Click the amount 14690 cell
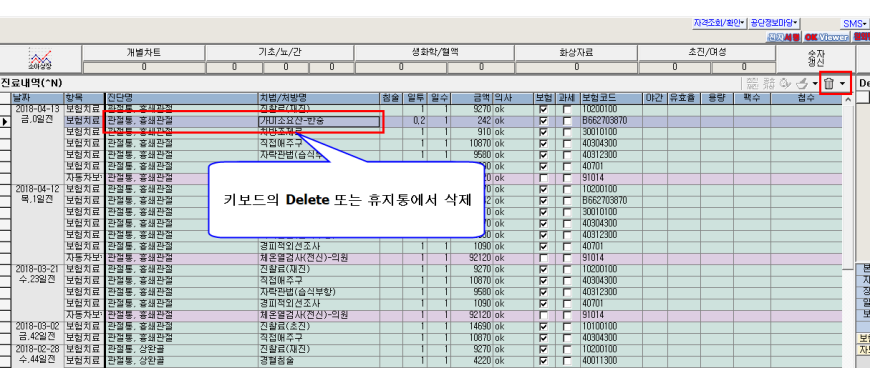The width and height of the screenshot is (870, 368). [471, 327]
